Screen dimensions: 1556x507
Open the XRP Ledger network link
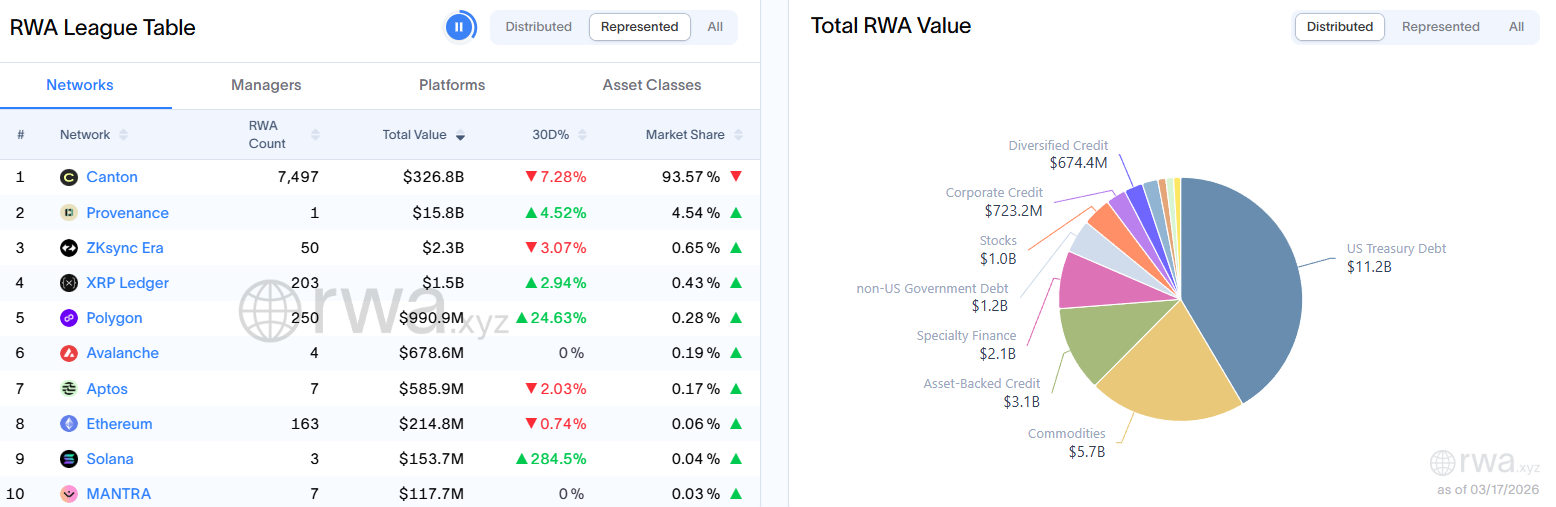click(x=128, y=283)
